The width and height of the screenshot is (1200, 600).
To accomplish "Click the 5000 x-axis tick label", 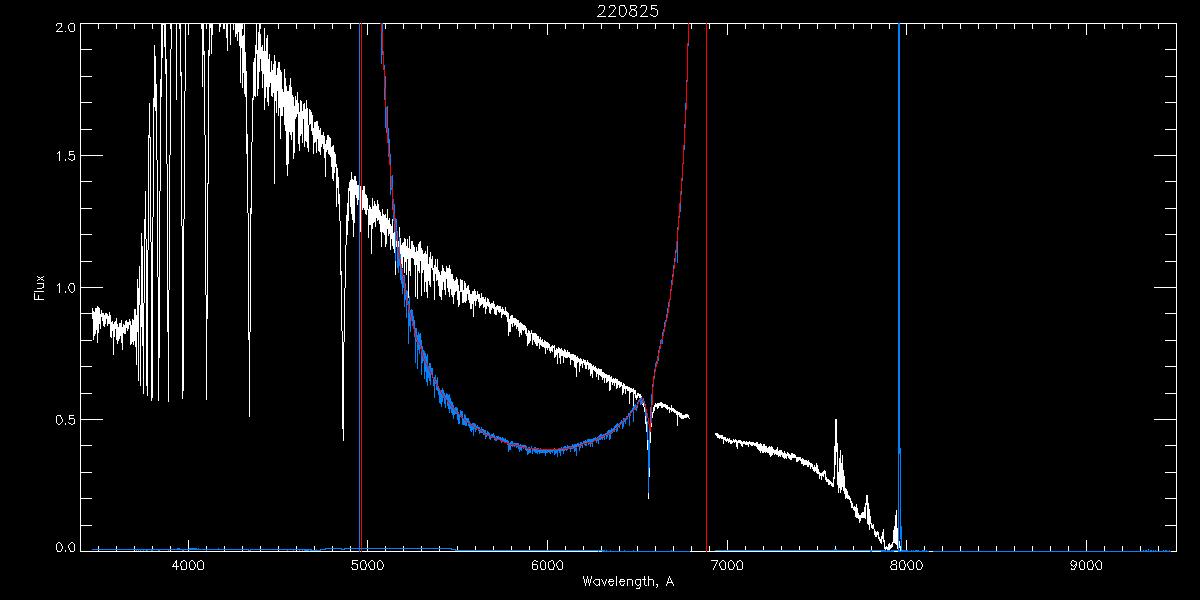I will 368,566.
